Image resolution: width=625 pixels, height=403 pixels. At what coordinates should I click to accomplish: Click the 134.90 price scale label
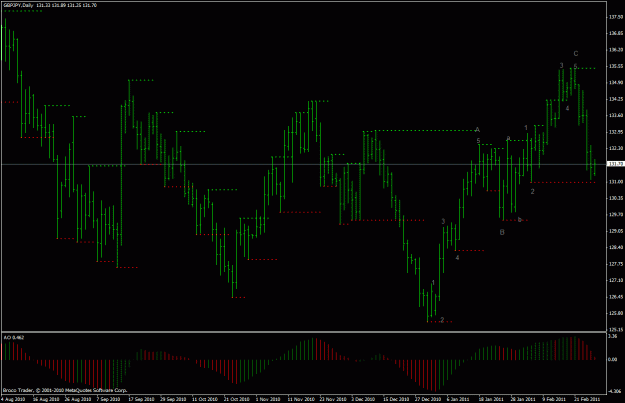pyautogui.click(x=615, y=83)
